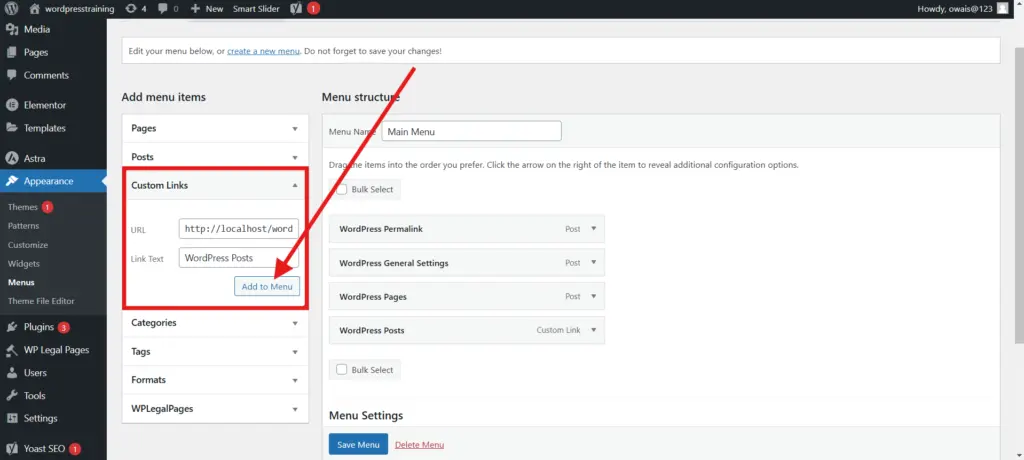This screenshot has width=1024, height=460.
Task: Open the Themes submenu item
Action: click(x=23, y=207)
